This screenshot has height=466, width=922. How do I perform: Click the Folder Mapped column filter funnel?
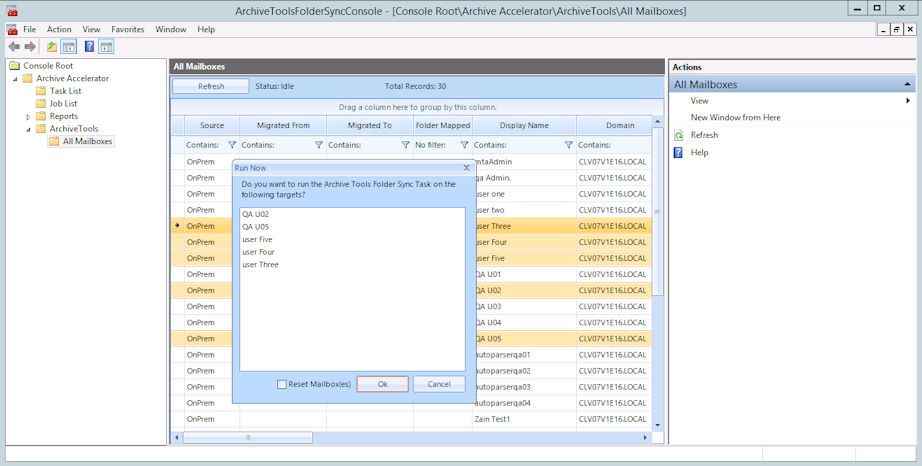tap(464, 145)
